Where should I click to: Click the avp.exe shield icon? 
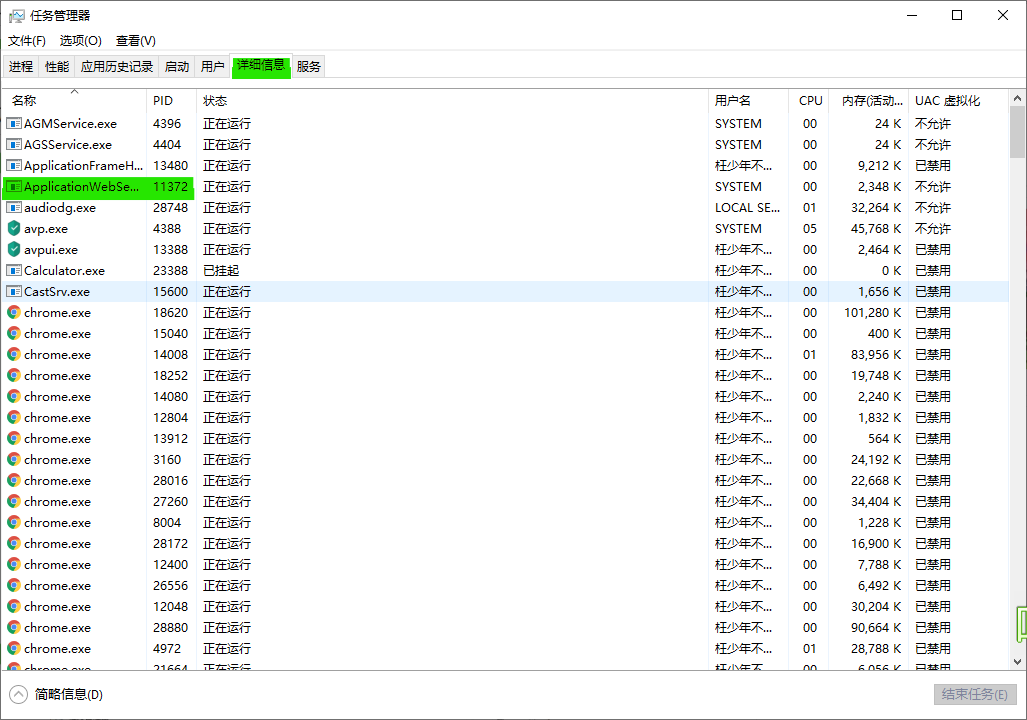point(14,228)
